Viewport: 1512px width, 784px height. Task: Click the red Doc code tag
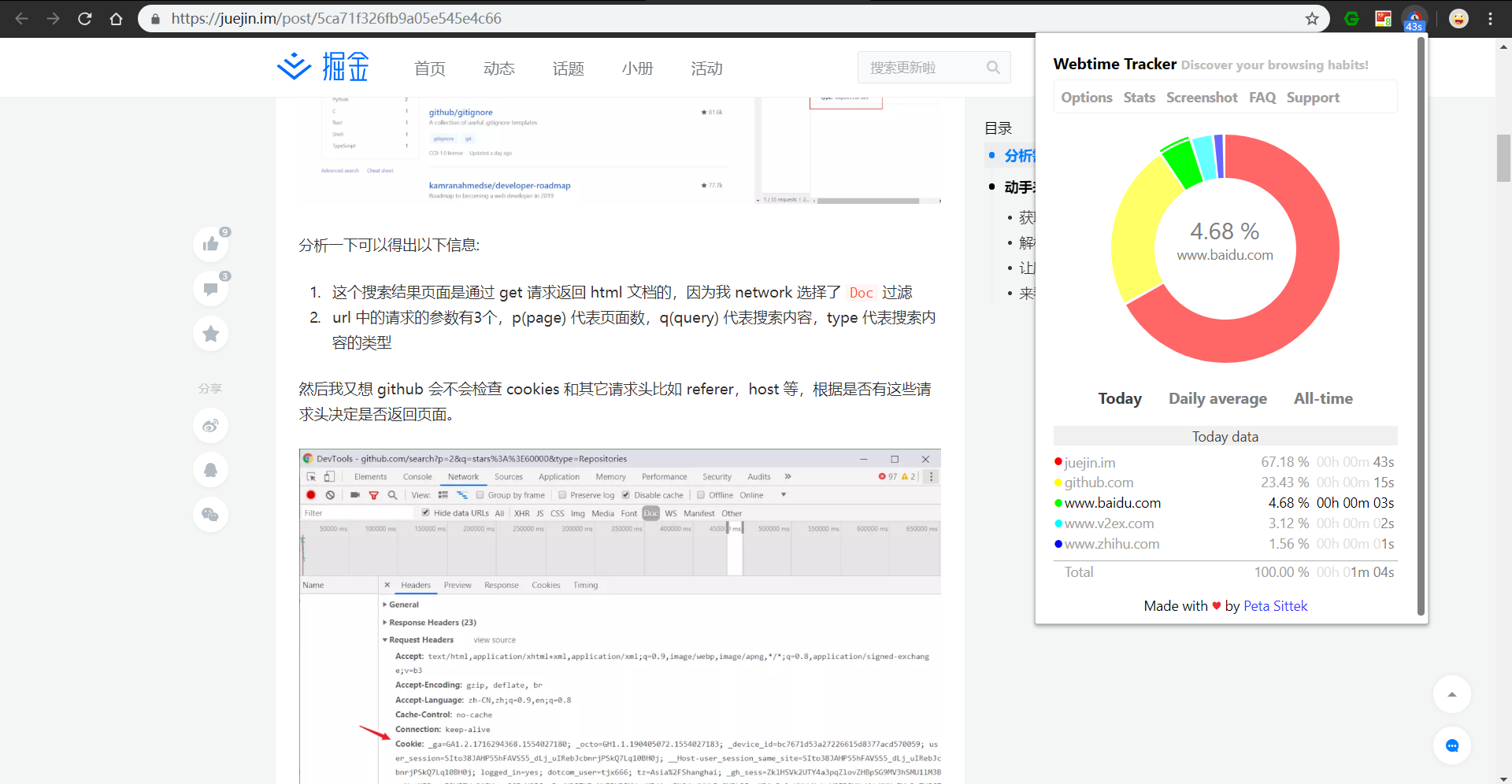862,293
